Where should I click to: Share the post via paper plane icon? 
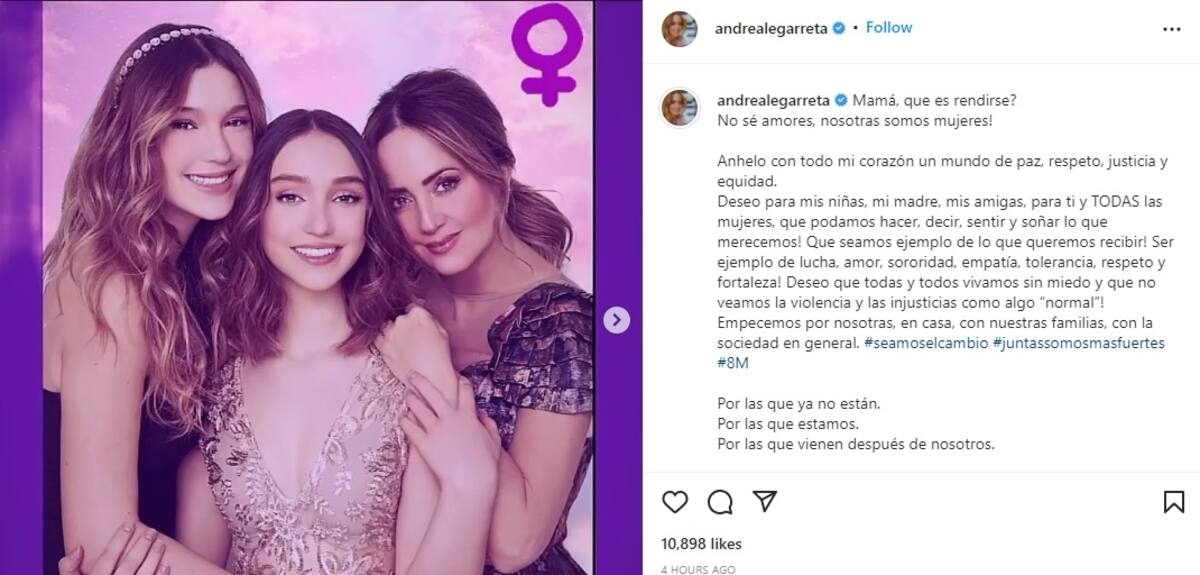tap(764, 501)
